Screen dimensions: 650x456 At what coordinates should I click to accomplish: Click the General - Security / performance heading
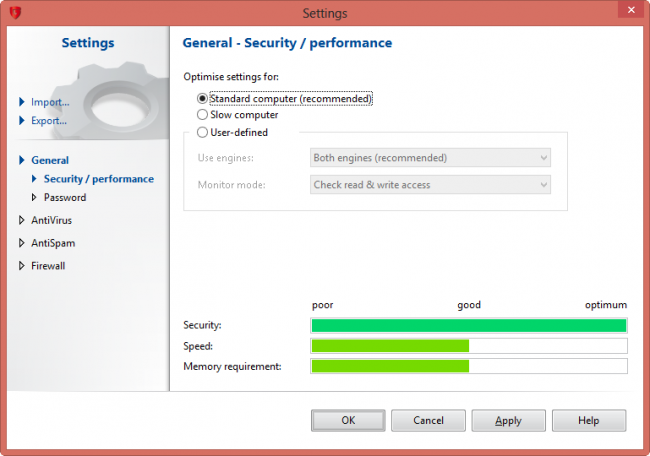287,43
